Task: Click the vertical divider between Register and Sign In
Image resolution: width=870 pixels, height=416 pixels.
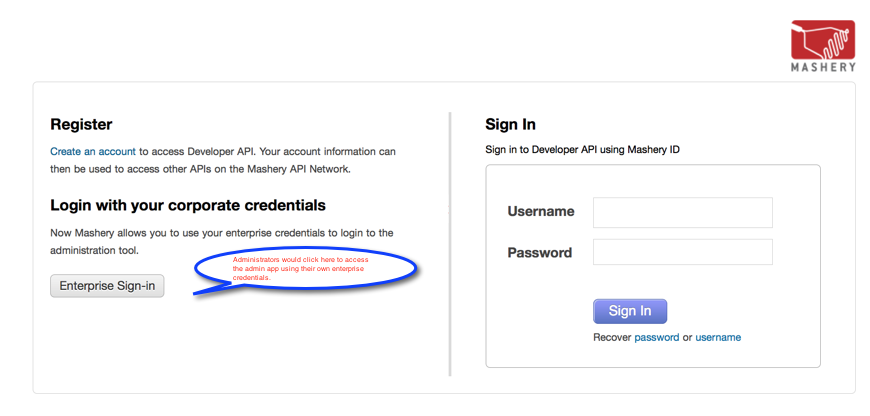Action: [x=450, y=244]
